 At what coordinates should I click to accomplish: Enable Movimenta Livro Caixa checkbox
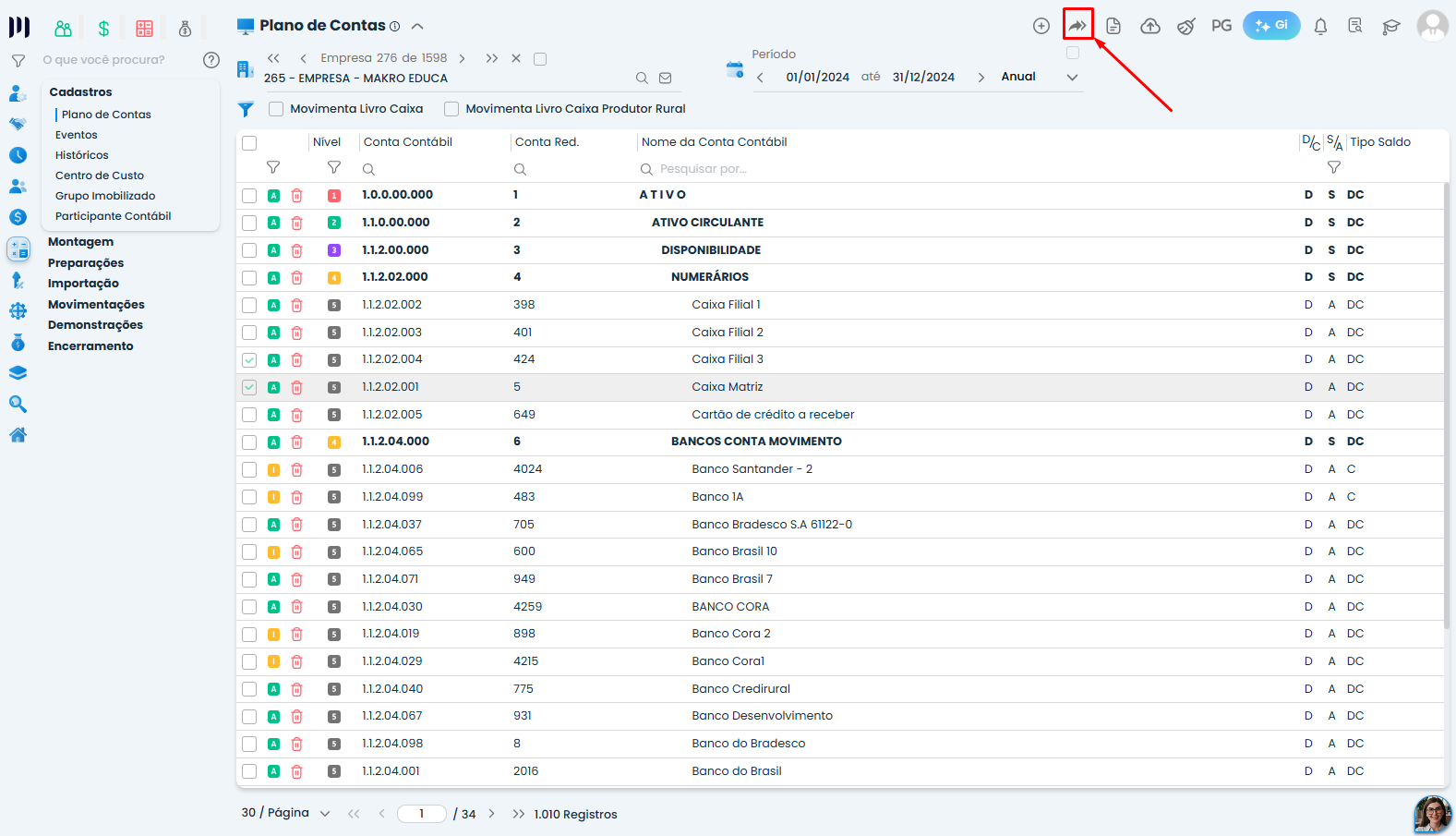(275, 109)
